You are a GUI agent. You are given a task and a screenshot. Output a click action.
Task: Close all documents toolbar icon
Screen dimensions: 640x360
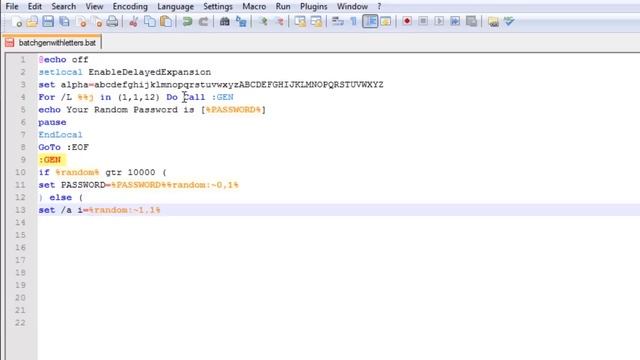coord(97,22)
